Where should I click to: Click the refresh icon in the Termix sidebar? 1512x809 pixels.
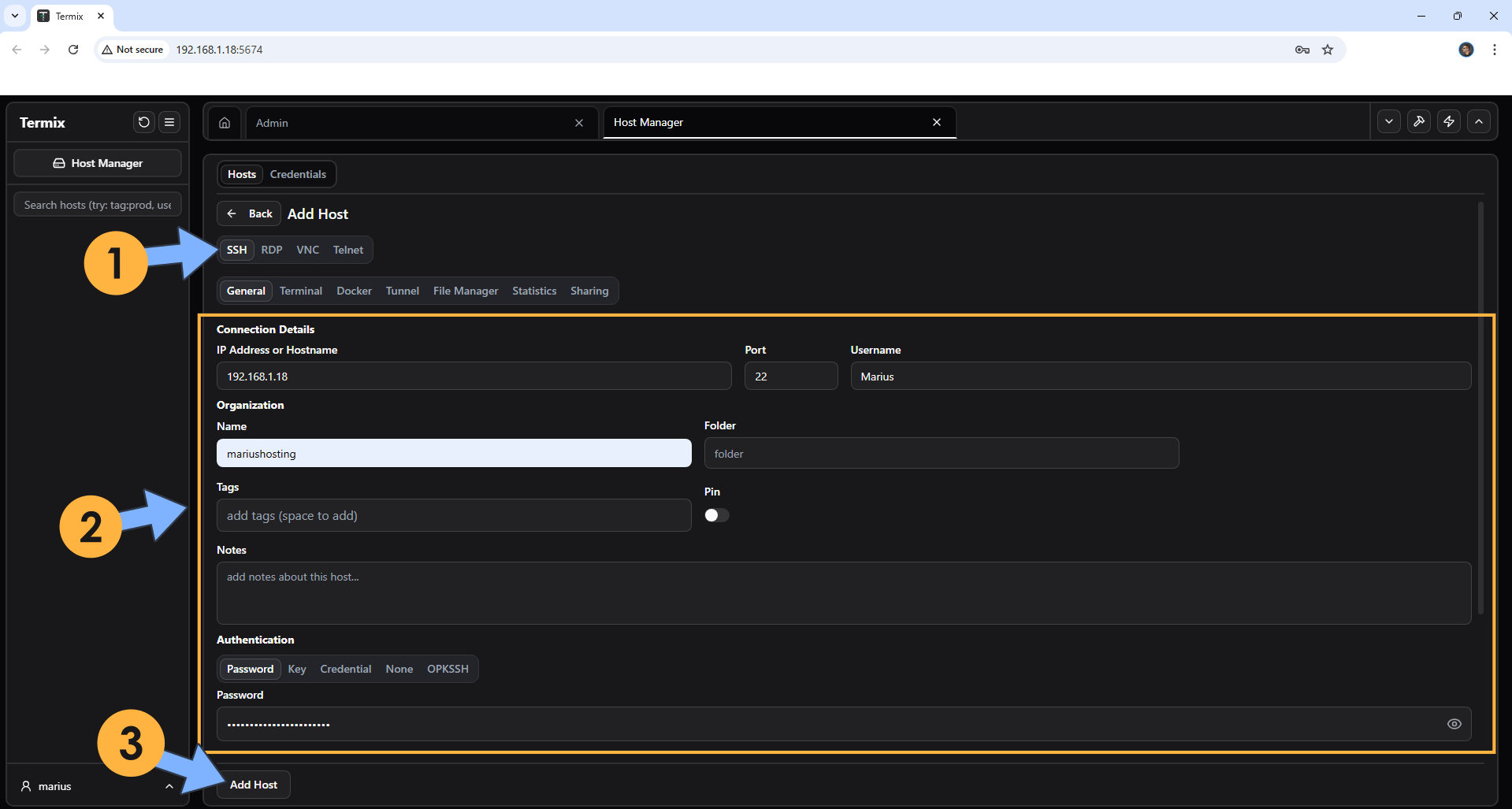[143, 122]
